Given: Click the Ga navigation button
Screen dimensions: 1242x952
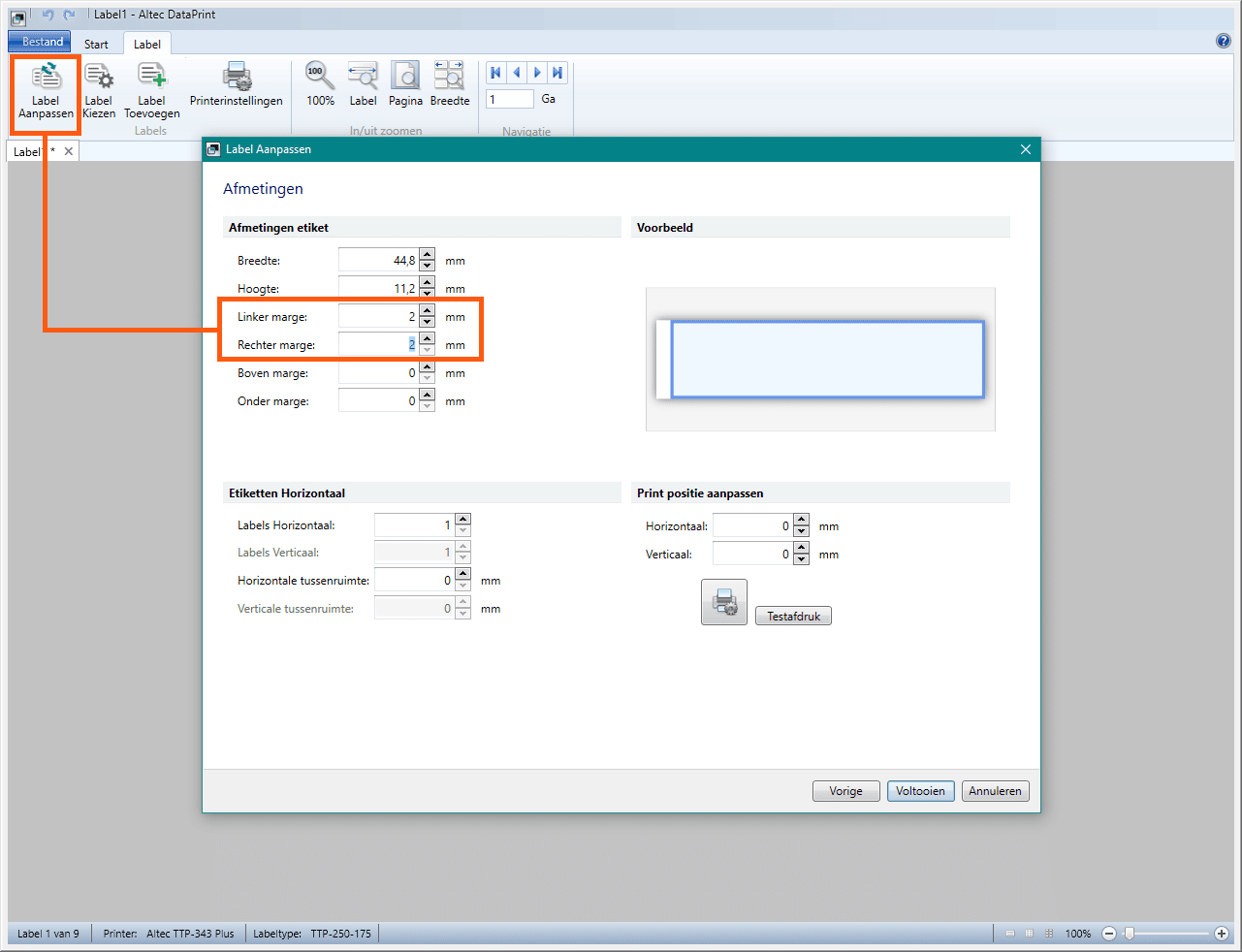Looking at the screenshot, I should coord(549,99).
